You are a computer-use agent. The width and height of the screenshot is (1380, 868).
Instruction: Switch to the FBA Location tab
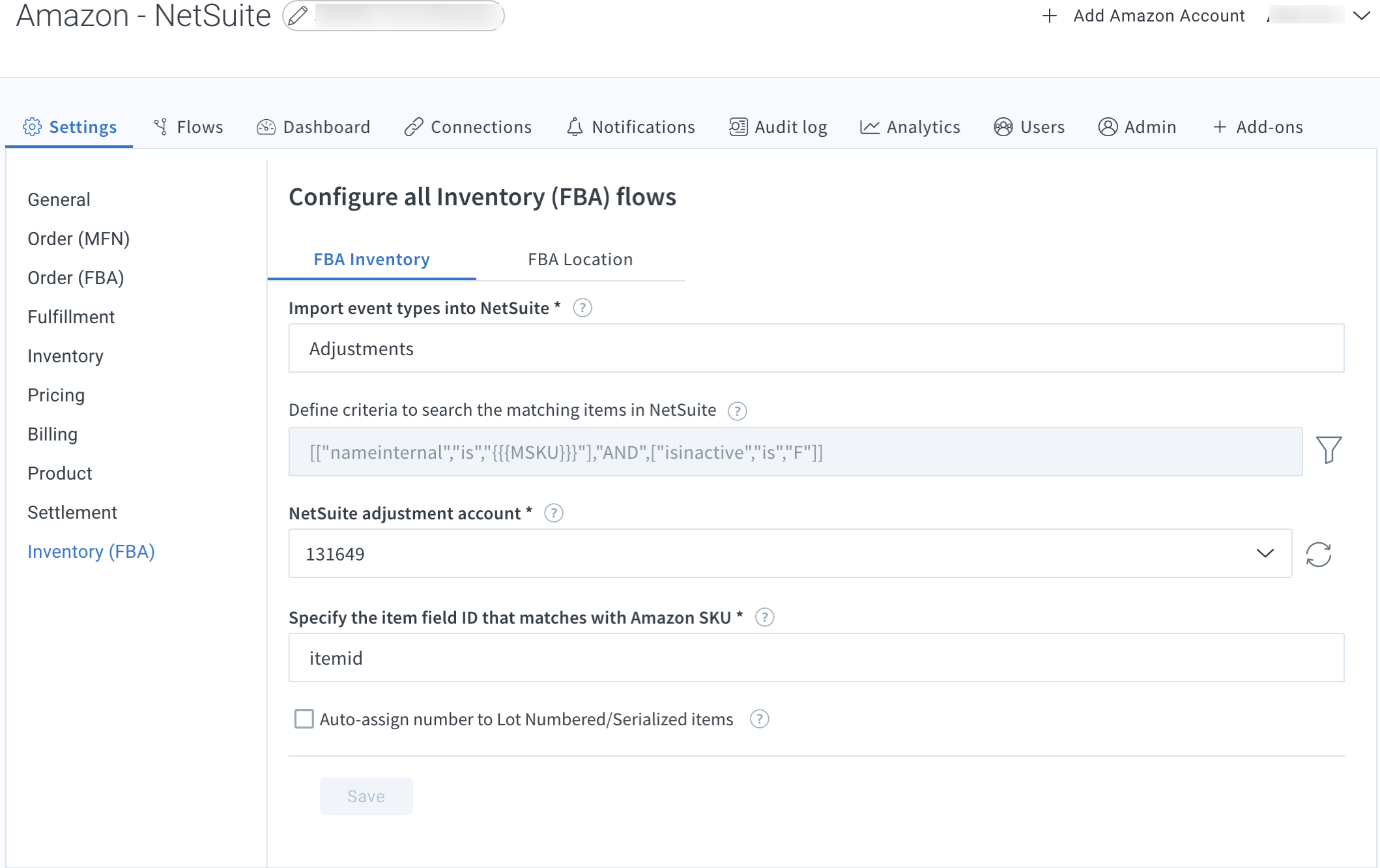tap(580, 259)
